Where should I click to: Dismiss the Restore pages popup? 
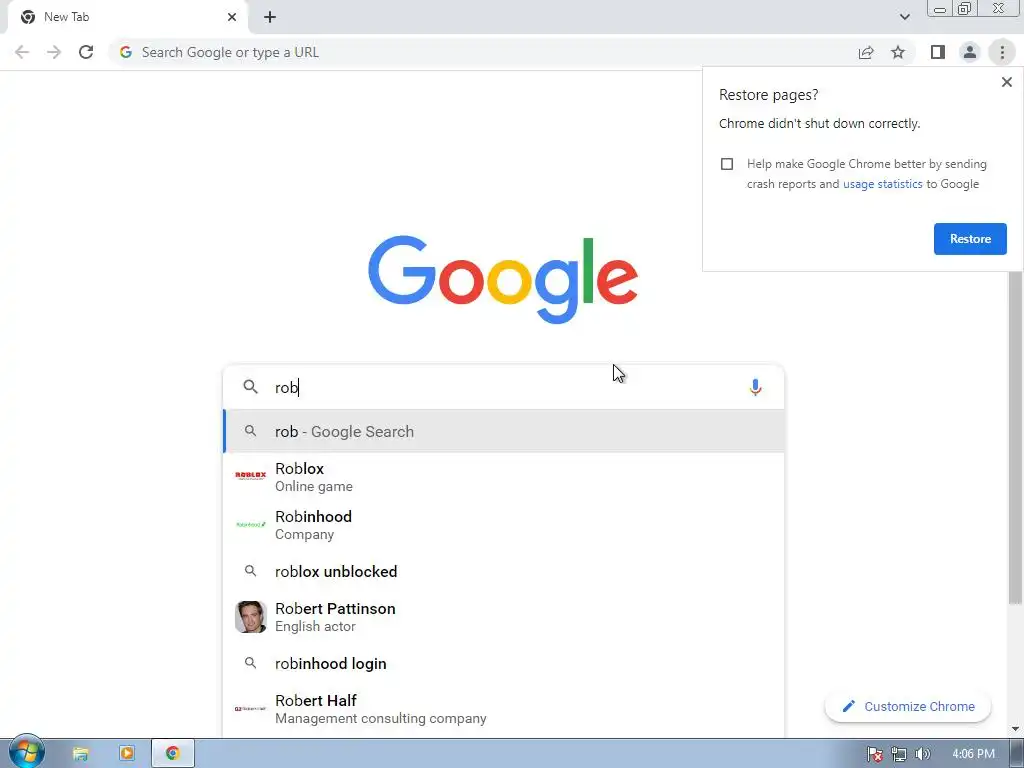point(1006,82)
